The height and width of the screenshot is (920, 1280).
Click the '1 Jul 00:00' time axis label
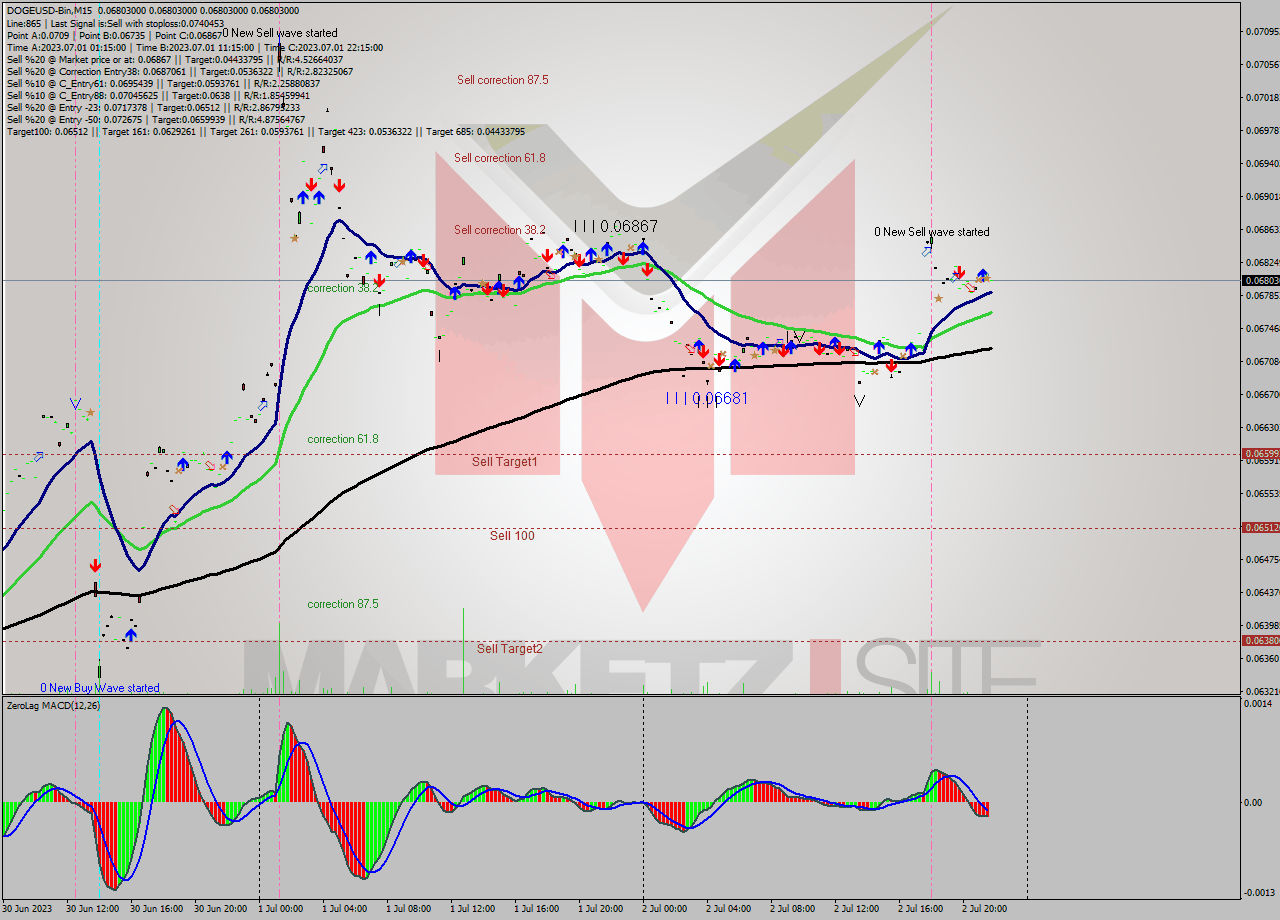point(283,909)
